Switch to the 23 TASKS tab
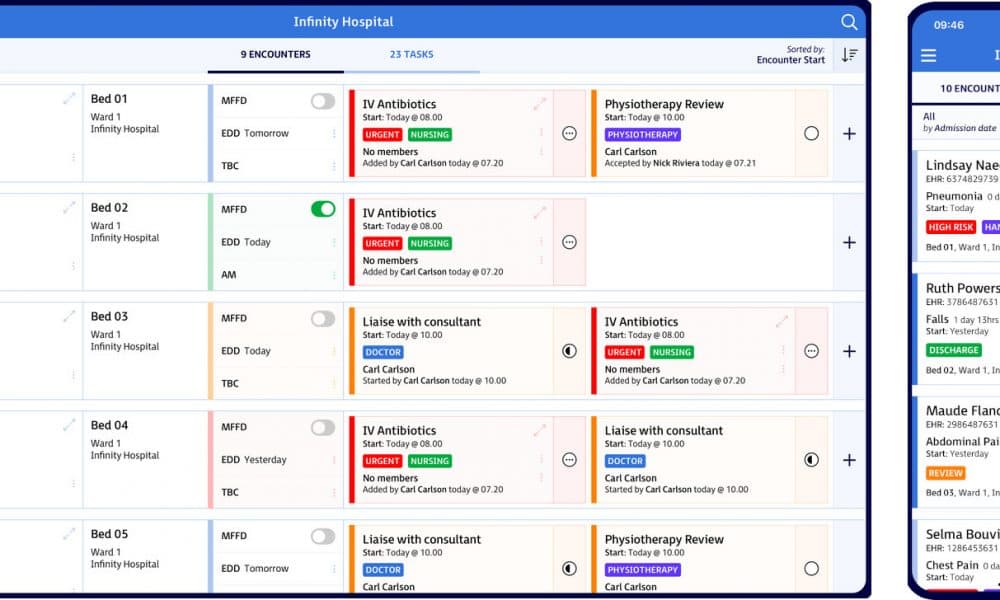 [x=410, y=55]
